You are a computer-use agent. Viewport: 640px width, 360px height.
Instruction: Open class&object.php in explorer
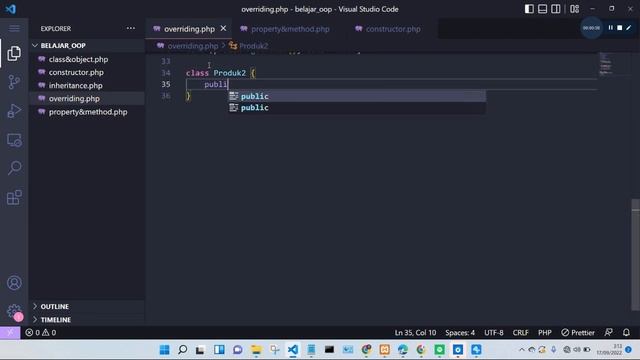(87, 59)
